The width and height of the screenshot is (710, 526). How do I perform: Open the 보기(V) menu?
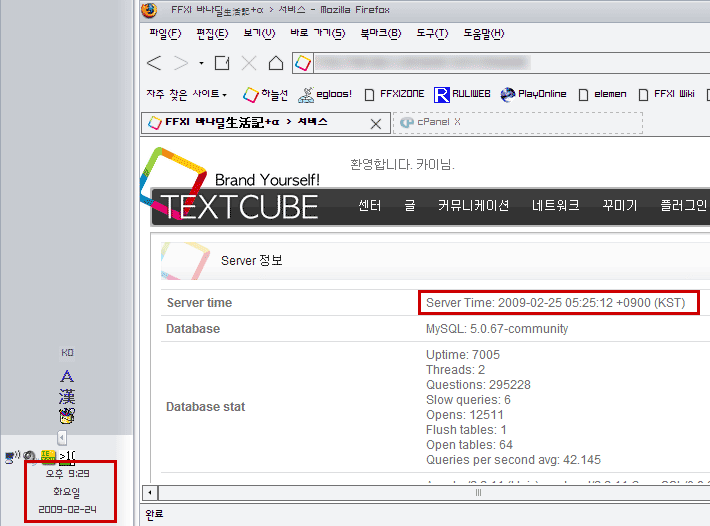coord(259,33)
